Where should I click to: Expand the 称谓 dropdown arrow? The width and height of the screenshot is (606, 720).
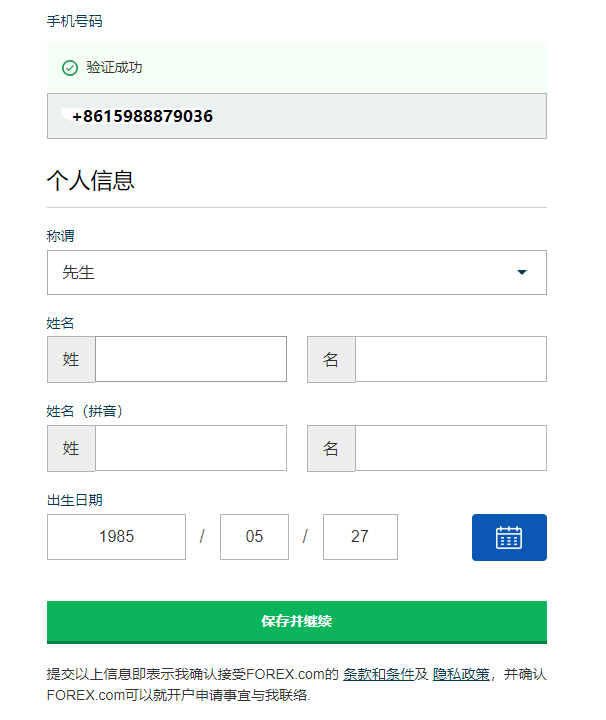[x=521, y=273]
